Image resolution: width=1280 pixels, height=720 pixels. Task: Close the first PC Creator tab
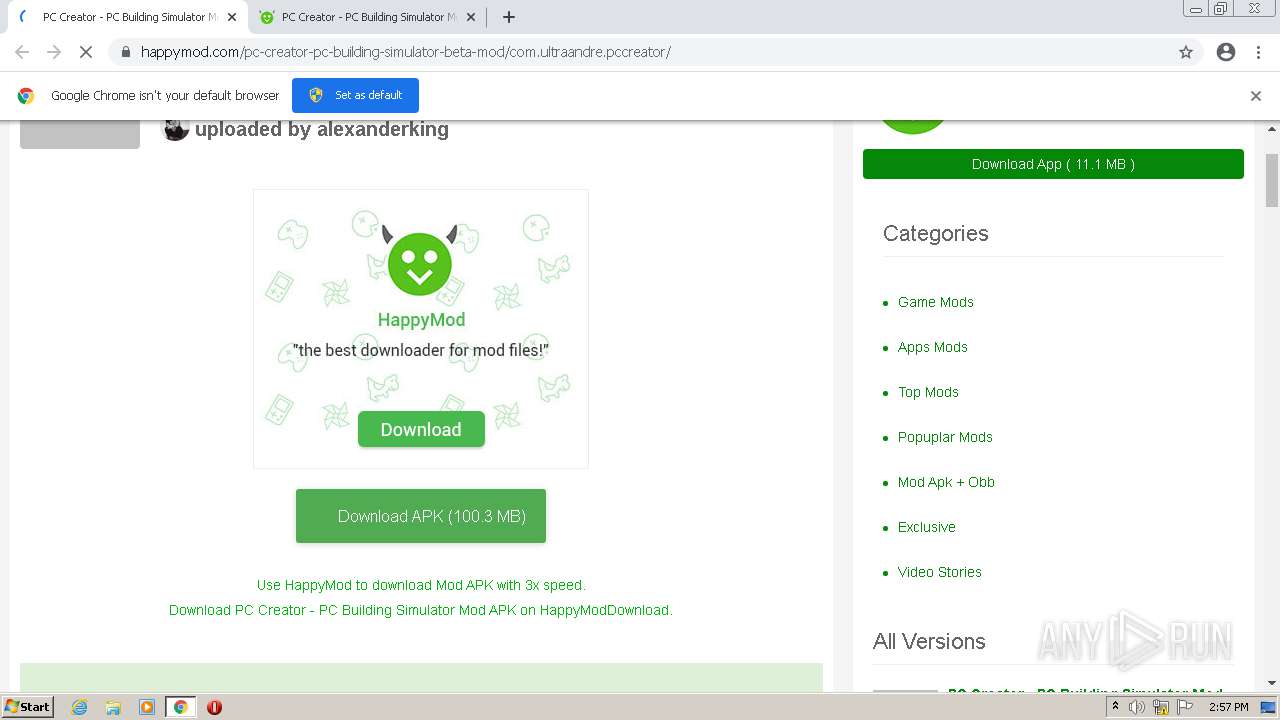(x=232, y=17)
